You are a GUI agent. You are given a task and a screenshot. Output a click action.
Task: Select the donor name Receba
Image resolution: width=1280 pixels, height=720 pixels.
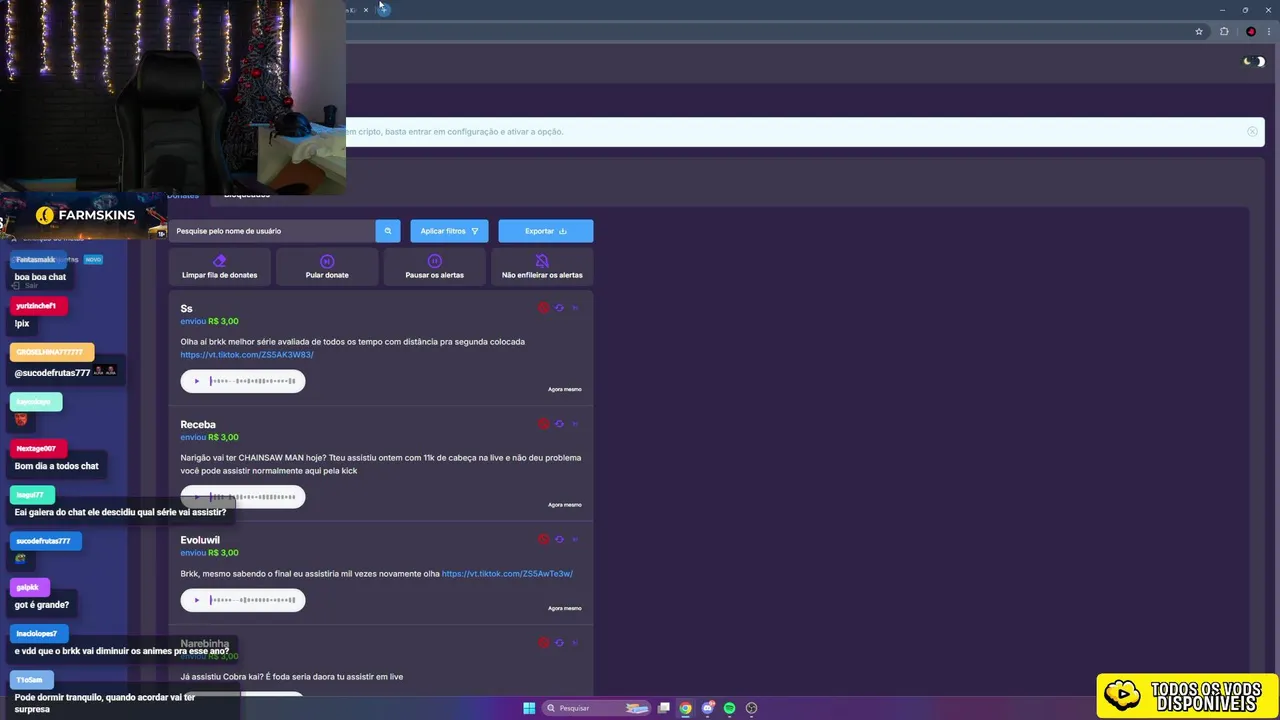point(198,424)
